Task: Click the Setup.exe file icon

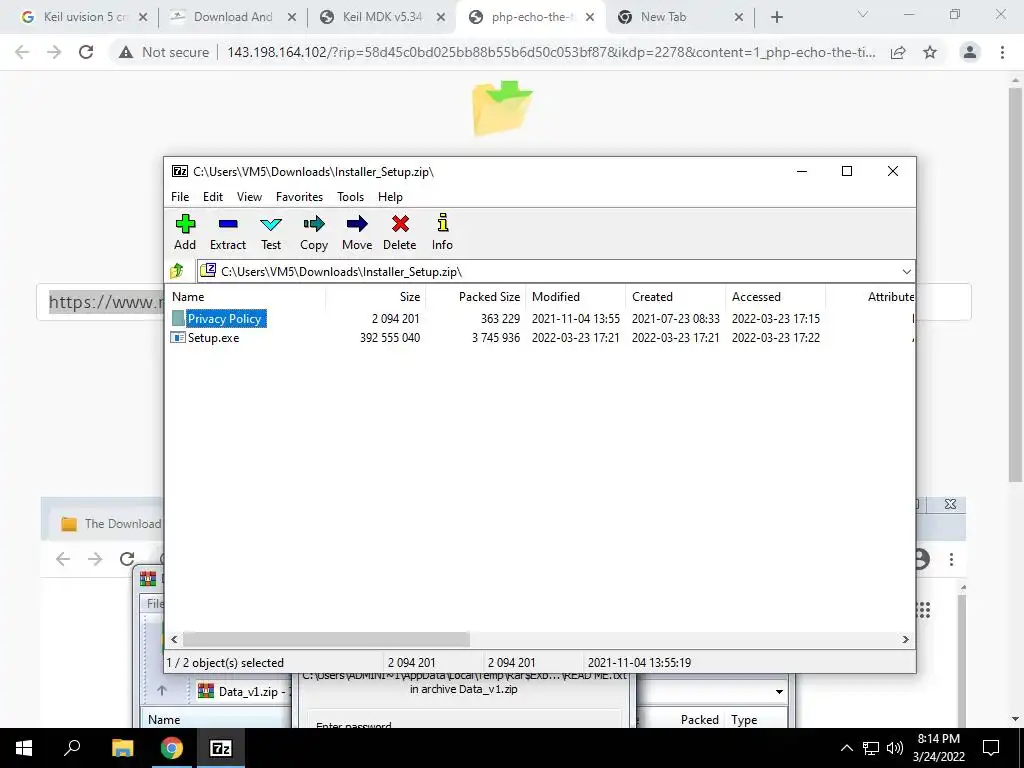Action: (178, 338)
